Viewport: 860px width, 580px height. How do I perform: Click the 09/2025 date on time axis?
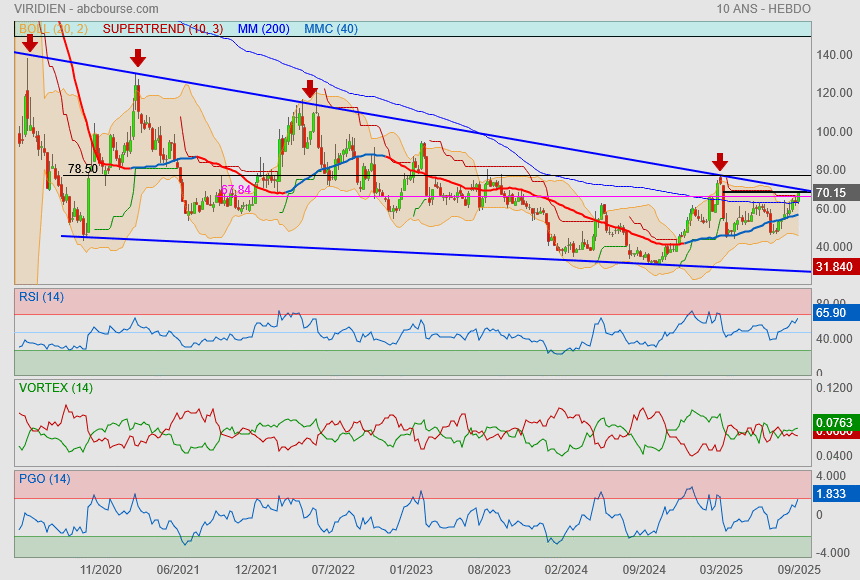click(798, 568)
